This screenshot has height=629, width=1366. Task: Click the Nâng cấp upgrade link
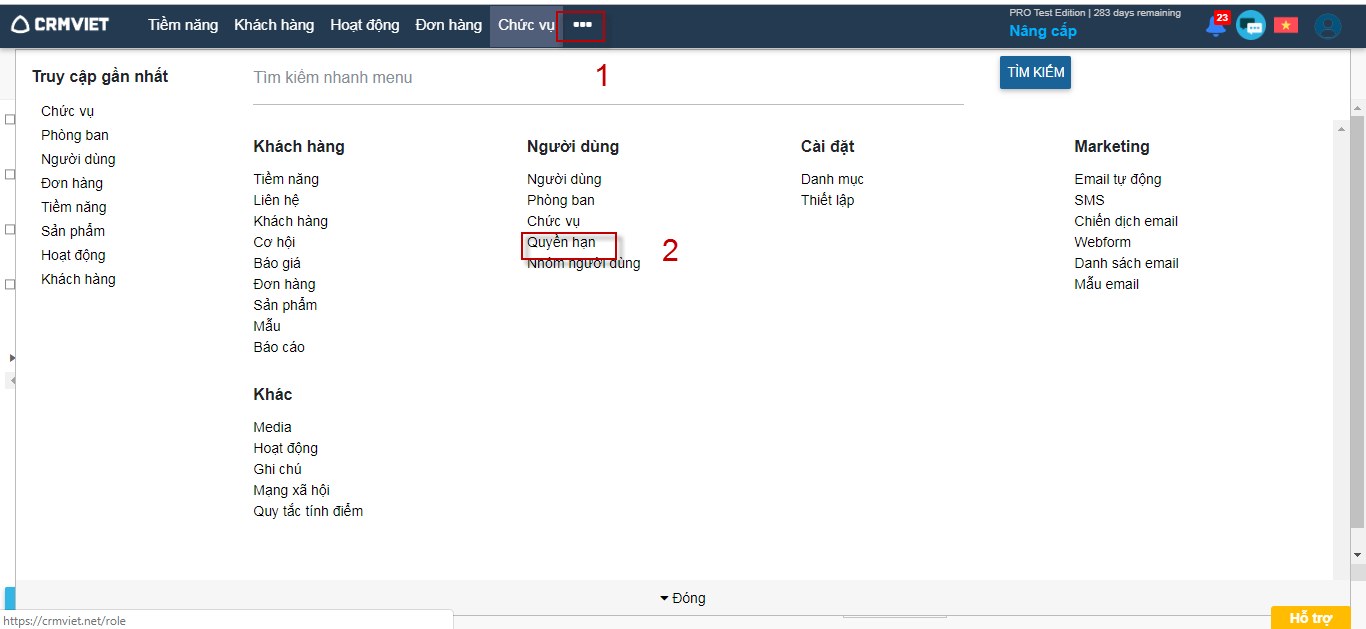tap(1042, 31)
